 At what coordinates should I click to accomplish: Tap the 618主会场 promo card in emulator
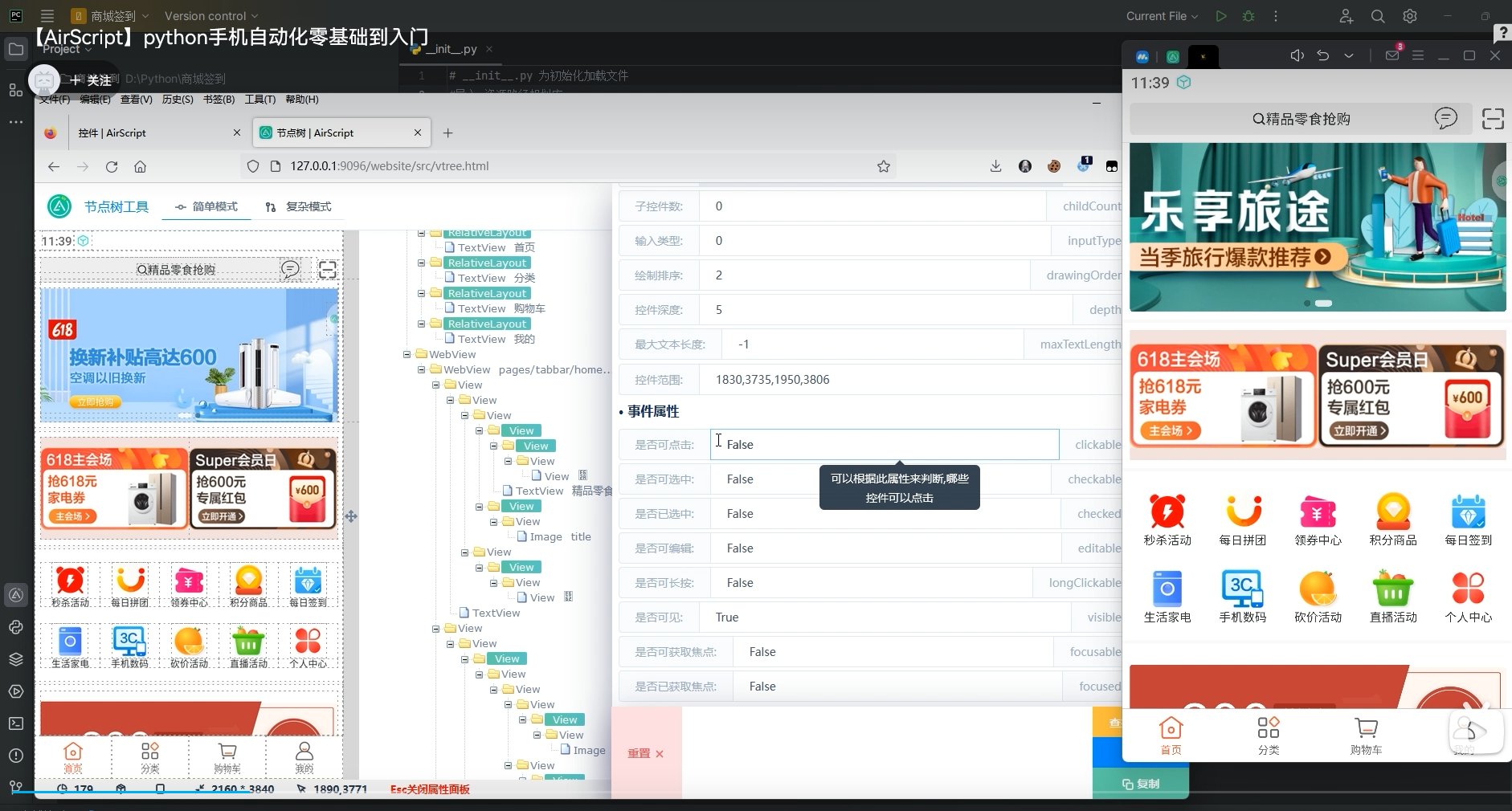pyautogui.click(x=1223, y=395)
